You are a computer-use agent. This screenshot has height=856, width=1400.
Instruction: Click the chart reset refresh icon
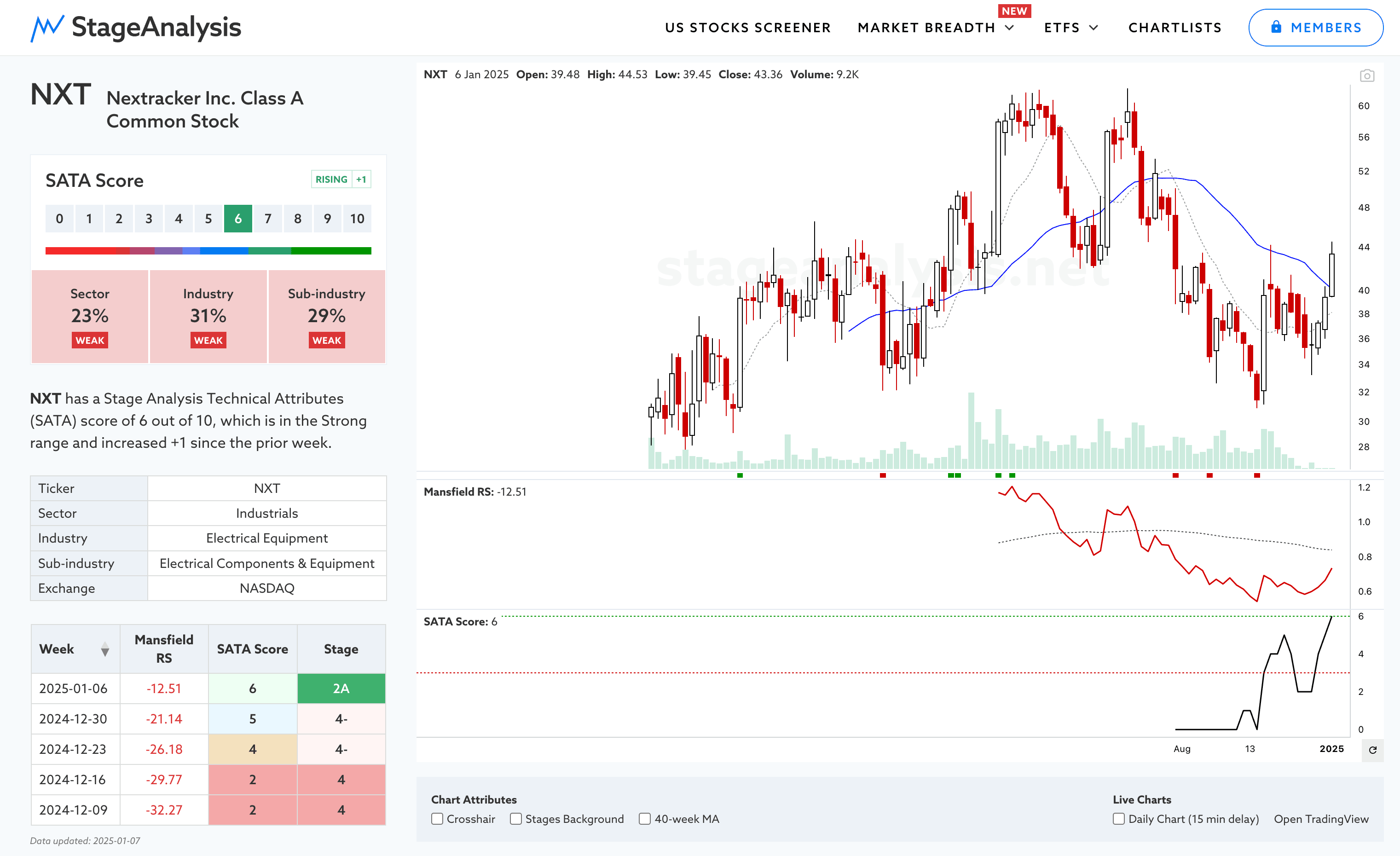pos(1372,750)
